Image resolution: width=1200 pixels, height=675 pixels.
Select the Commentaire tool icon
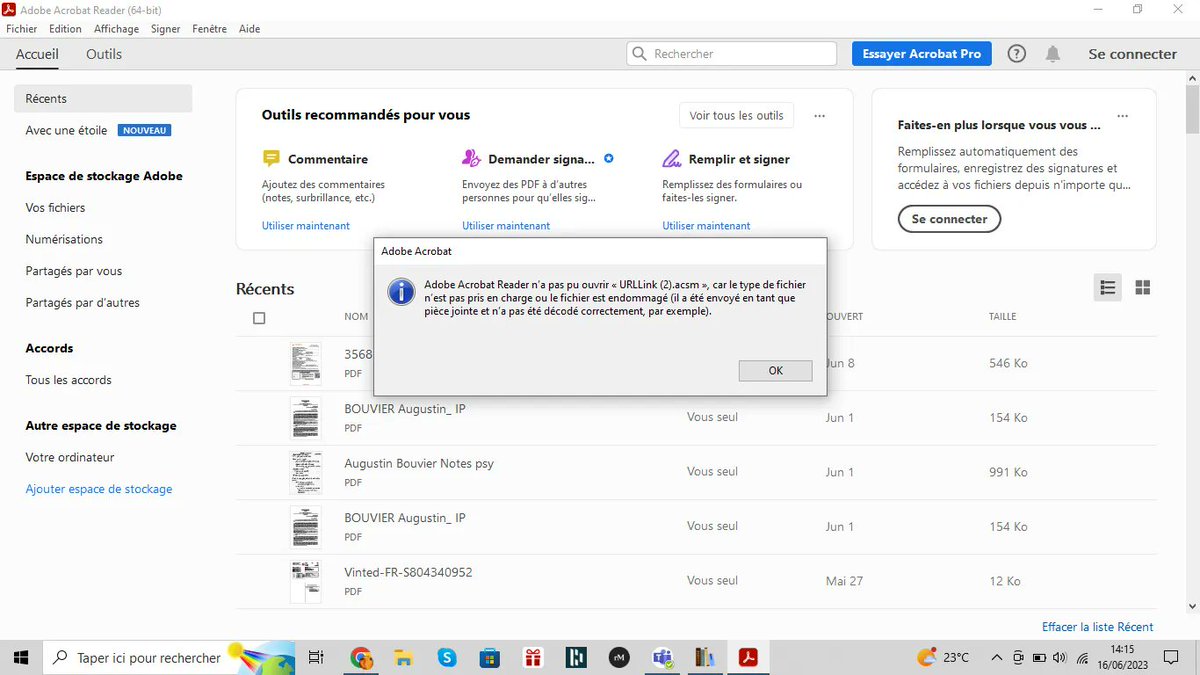271,158
